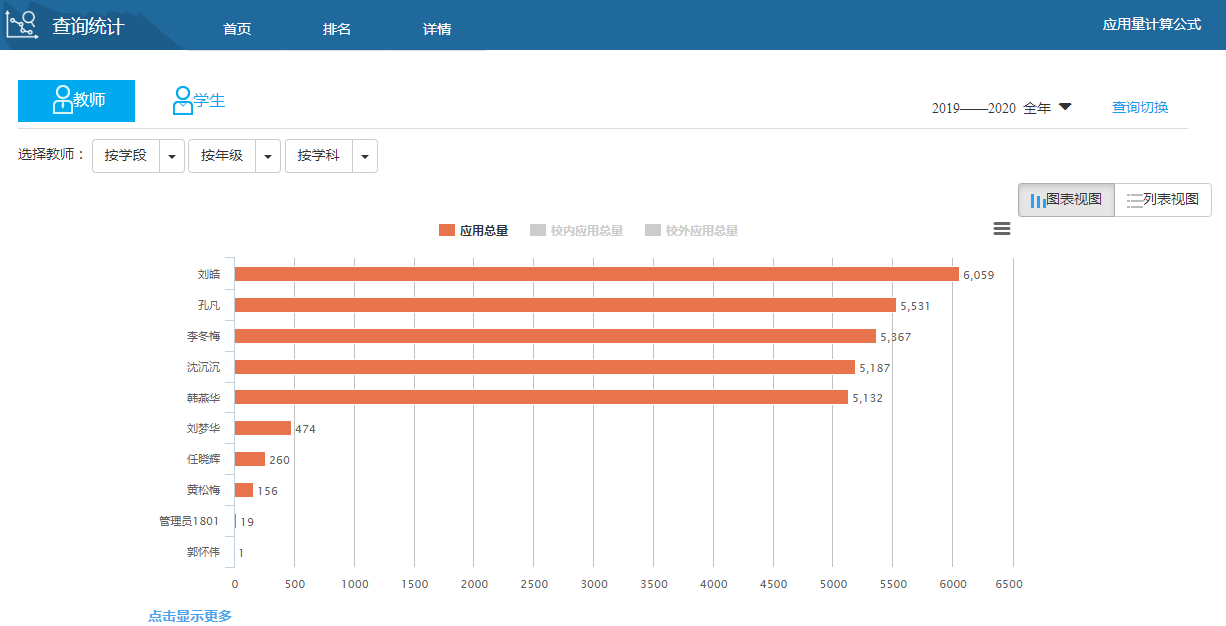Click the 查询统计 logo icon
Image resolution: width=1226 pixels, height=626 pixels.
[x=22, y=24]
